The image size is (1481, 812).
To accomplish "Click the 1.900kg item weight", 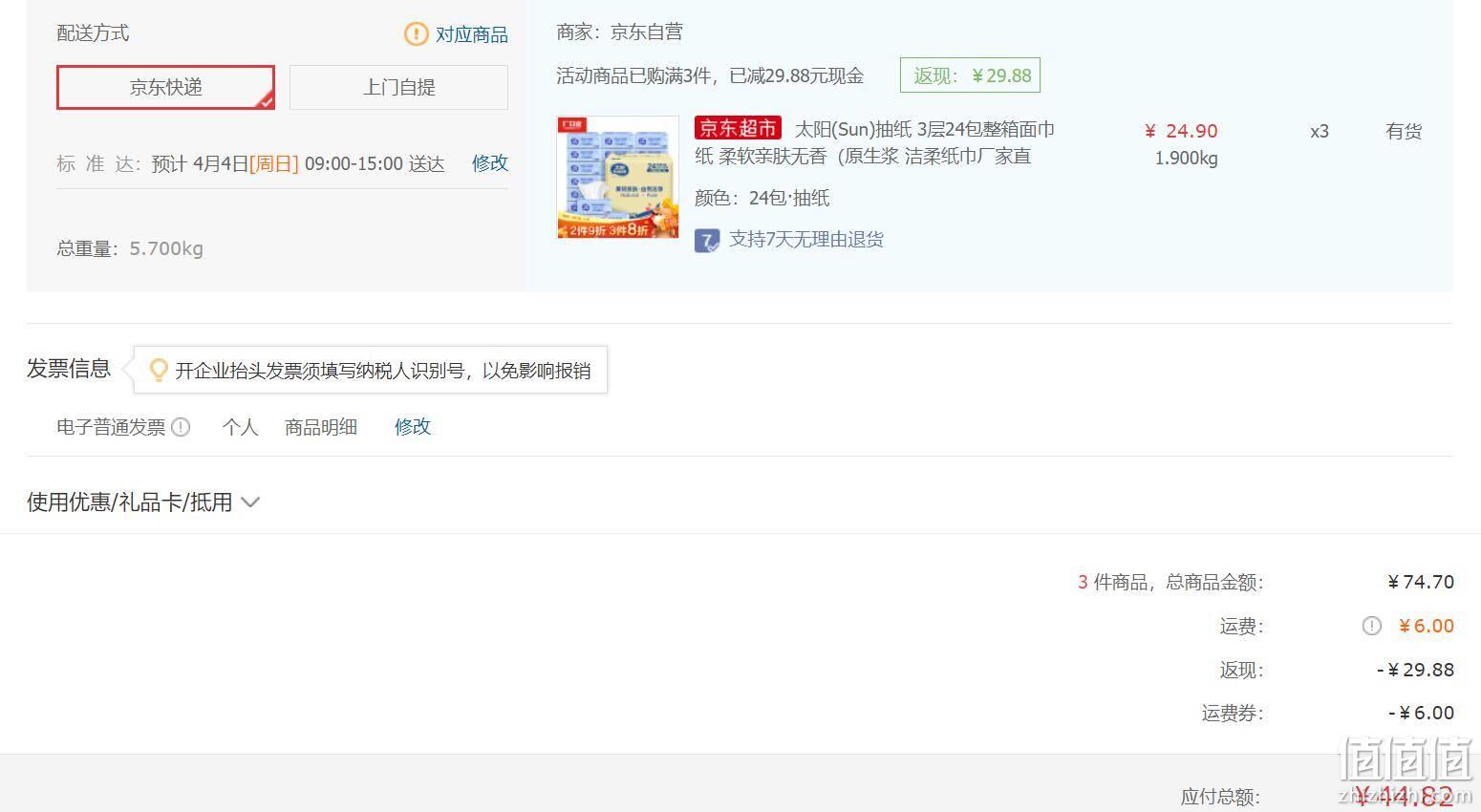I will pos(1187,159).
